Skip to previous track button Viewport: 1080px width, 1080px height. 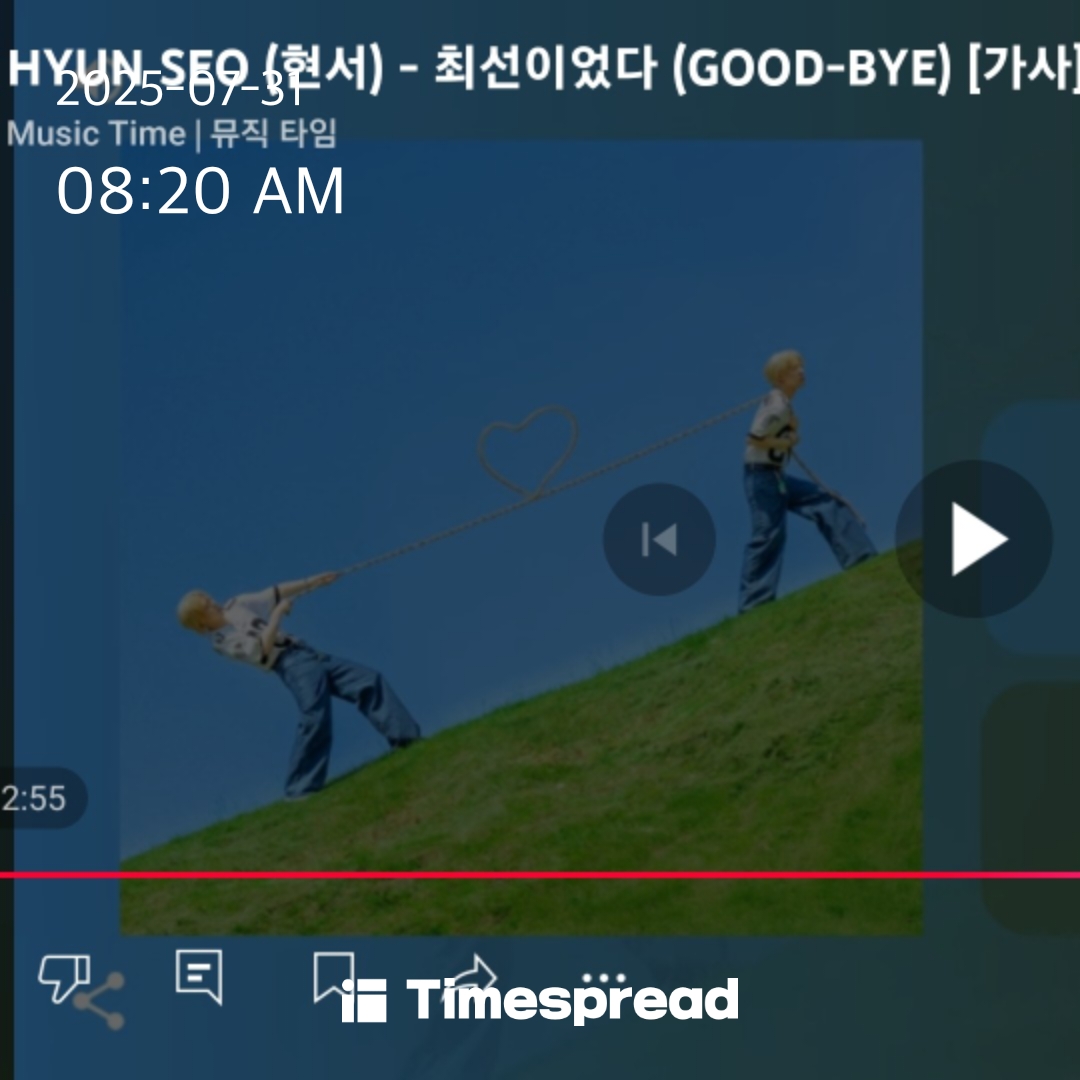(659, 539)
